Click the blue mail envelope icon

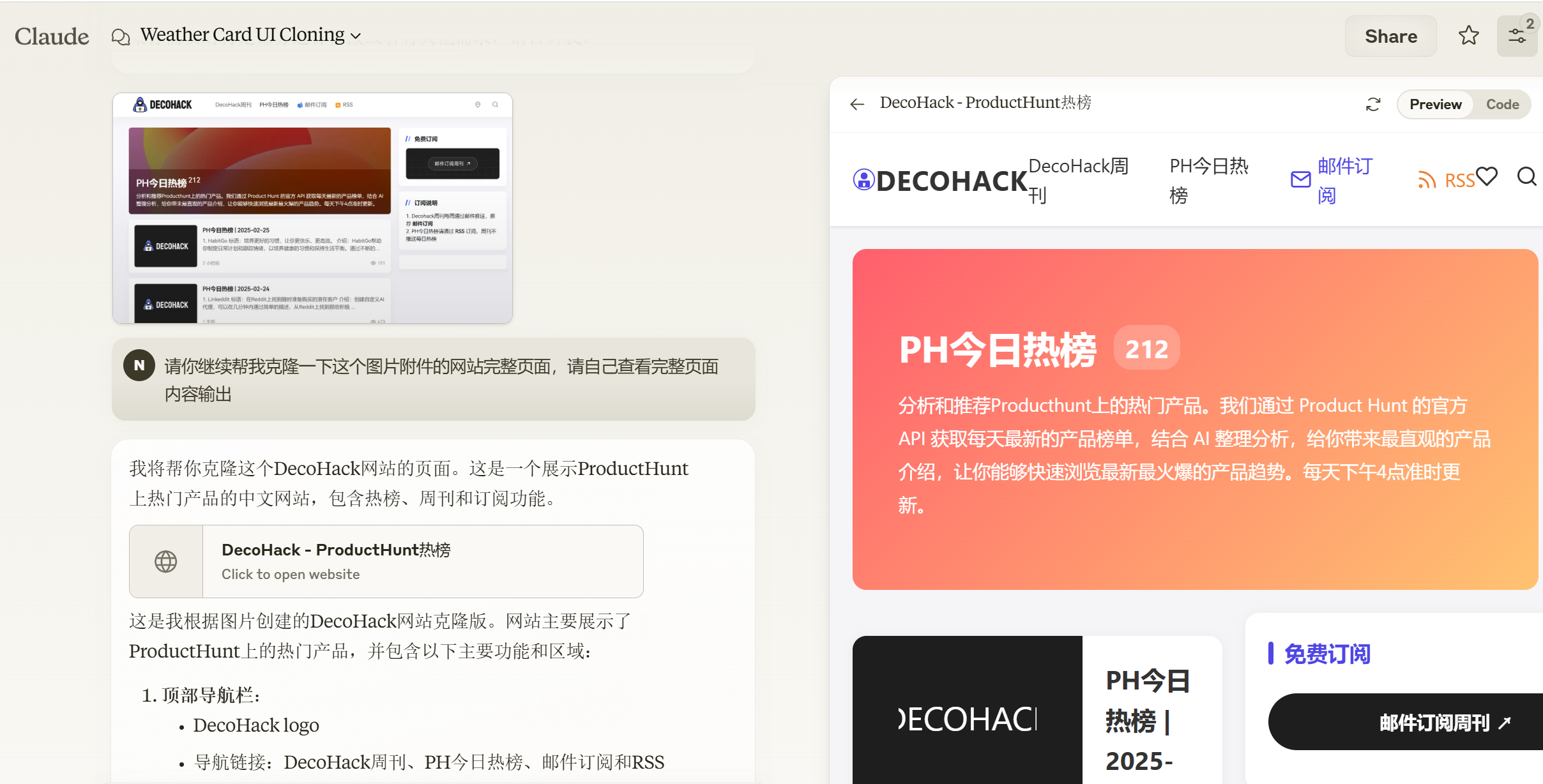[1300, 180]
